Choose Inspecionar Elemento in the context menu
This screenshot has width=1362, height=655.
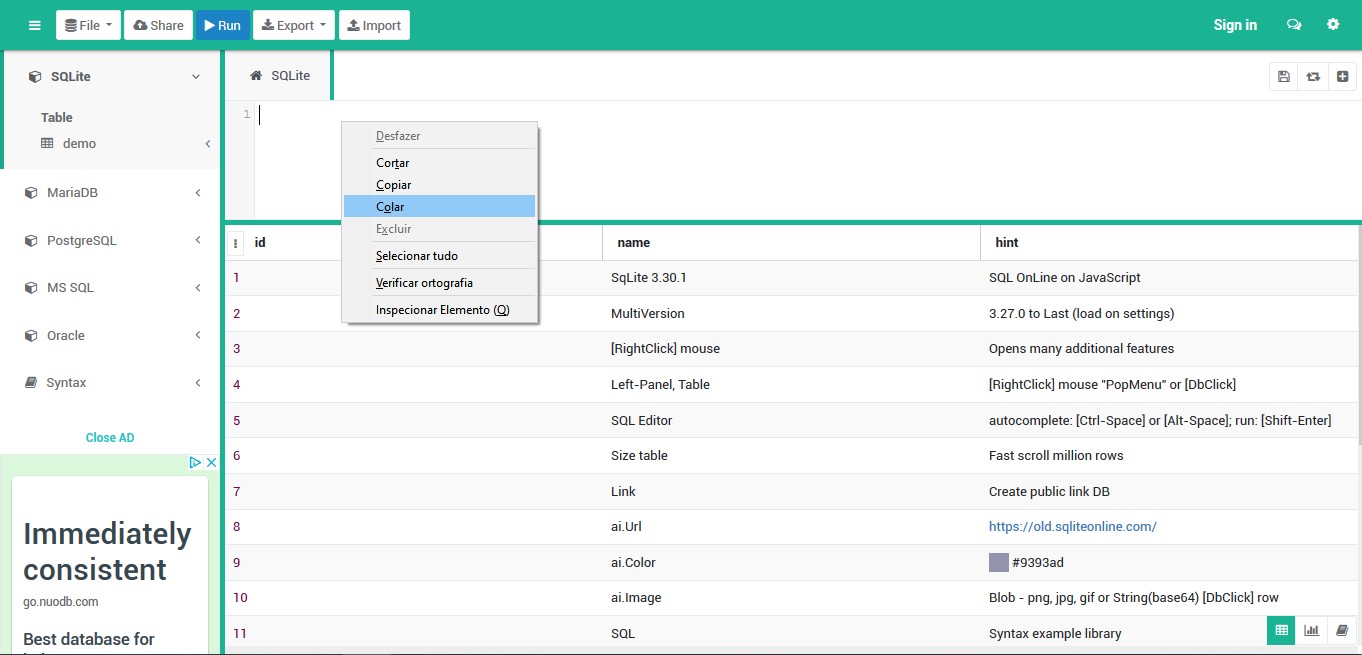[x=439, y=310]
